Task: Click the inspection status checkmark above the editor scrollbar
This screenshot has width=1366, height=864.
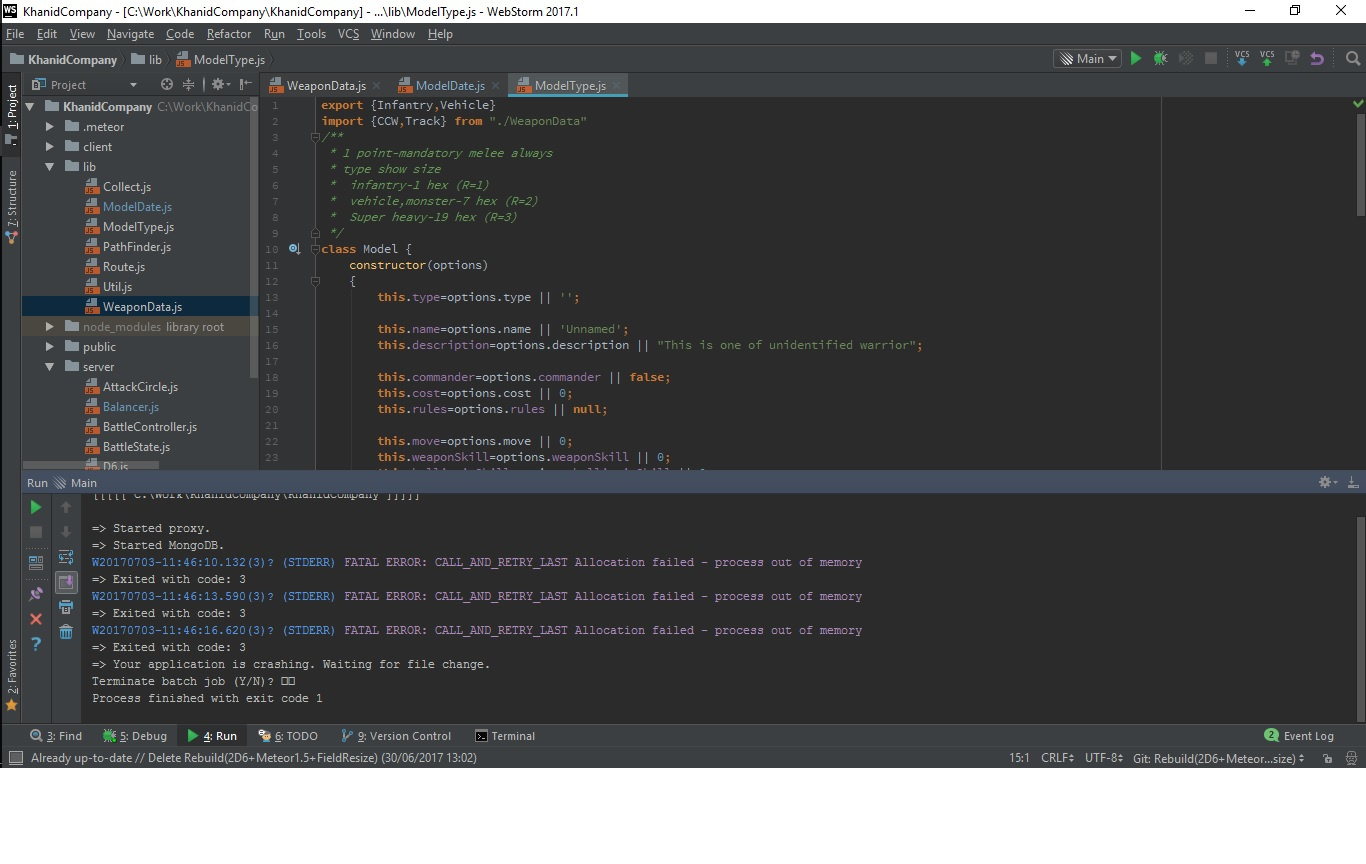Action: coord(1358,104)
